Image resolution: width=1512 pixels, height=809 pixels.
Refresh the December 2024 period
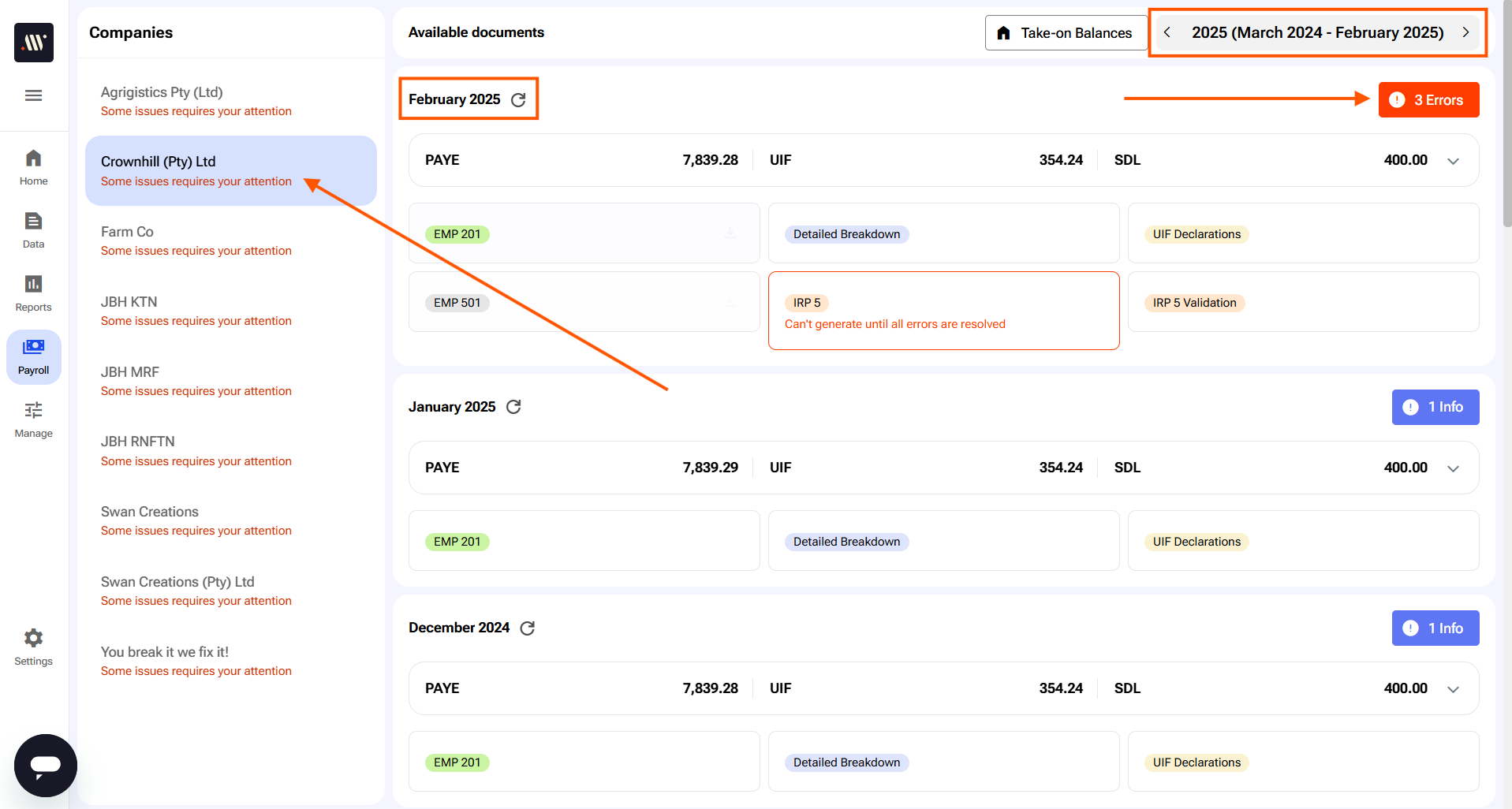pos(528,628)
